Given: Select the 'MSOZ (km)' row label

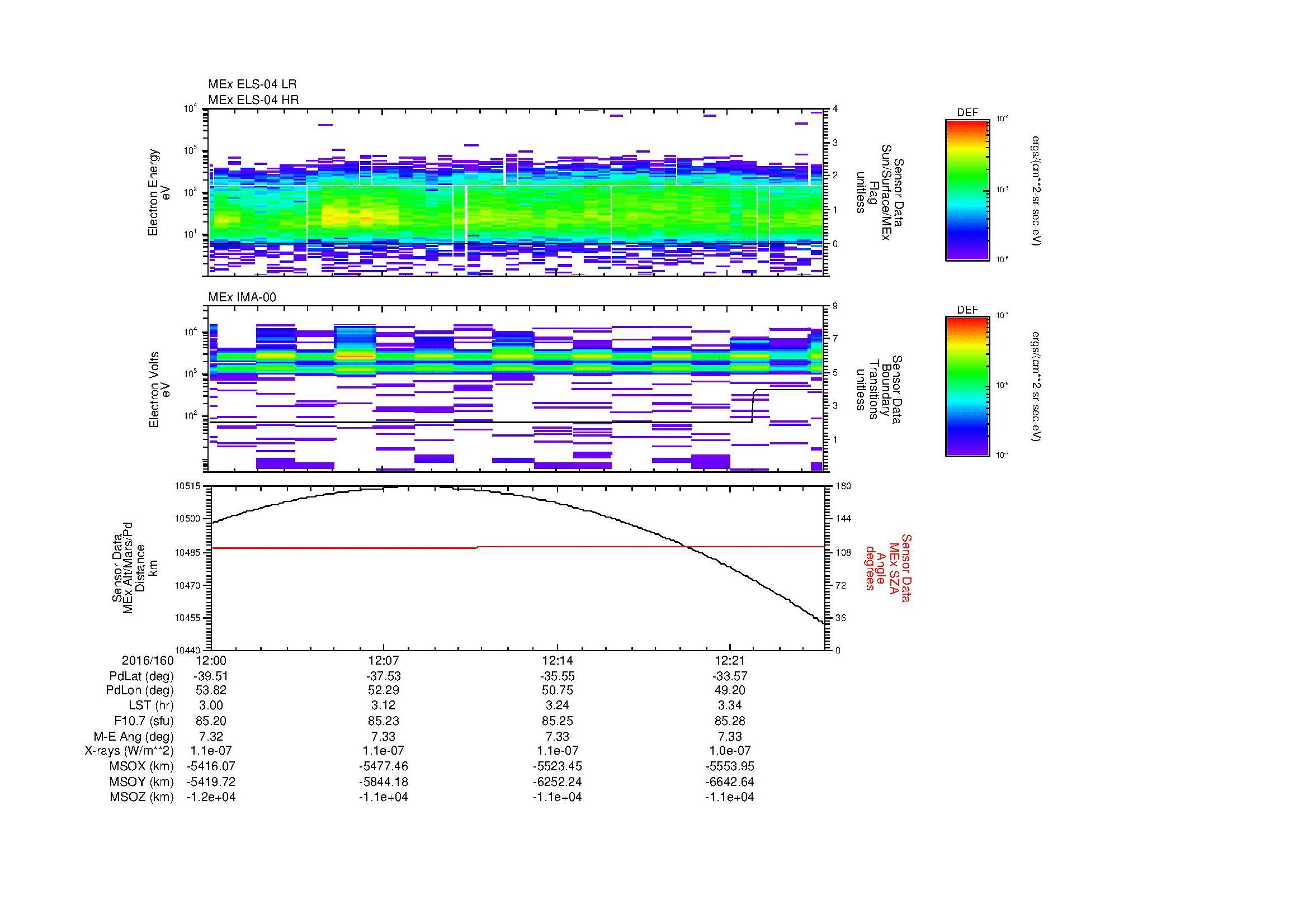Looking at the screenshot, I should (142, 798).
